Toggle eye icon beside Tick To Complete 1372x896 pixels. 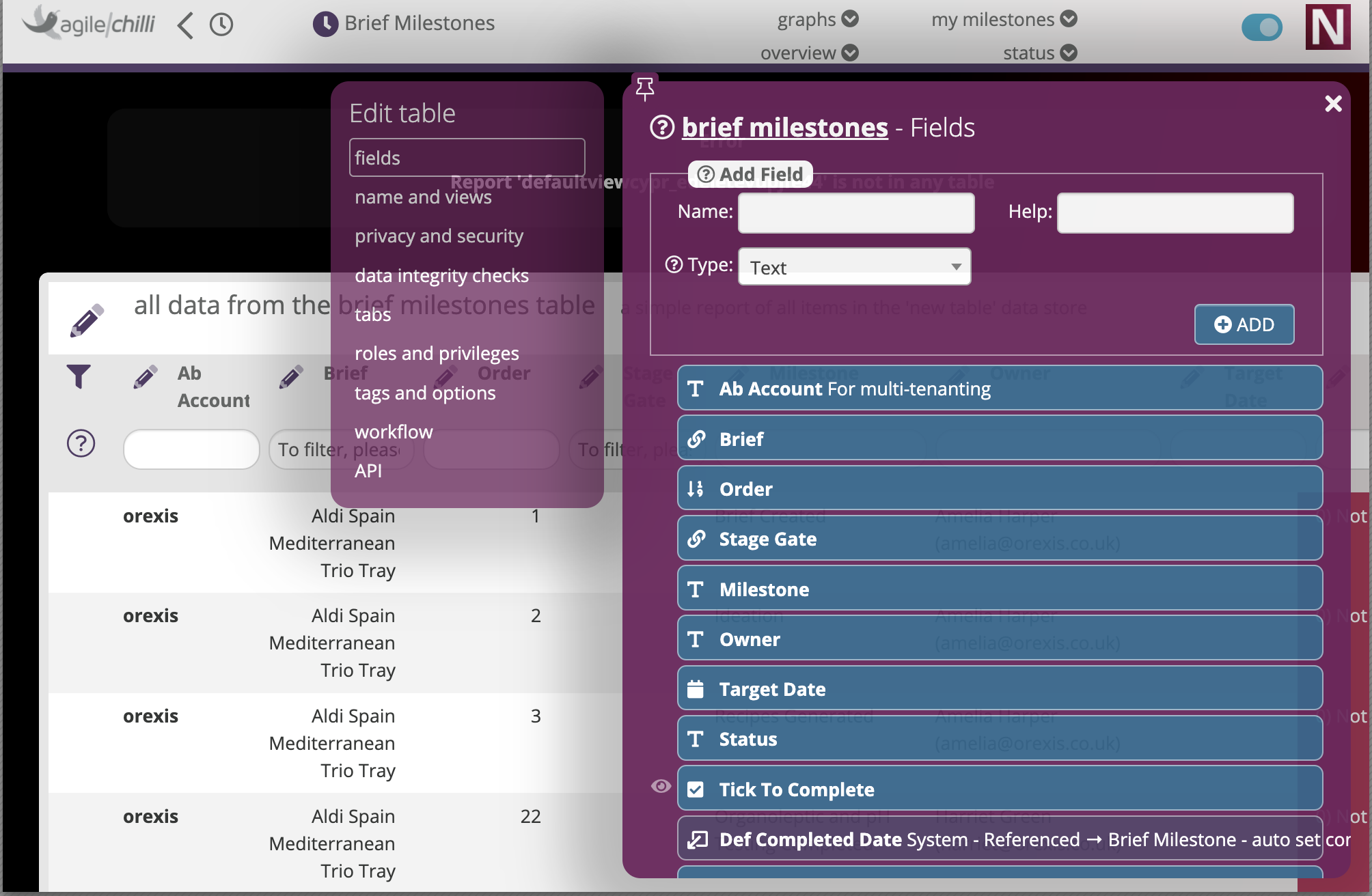tap(660, 787)
